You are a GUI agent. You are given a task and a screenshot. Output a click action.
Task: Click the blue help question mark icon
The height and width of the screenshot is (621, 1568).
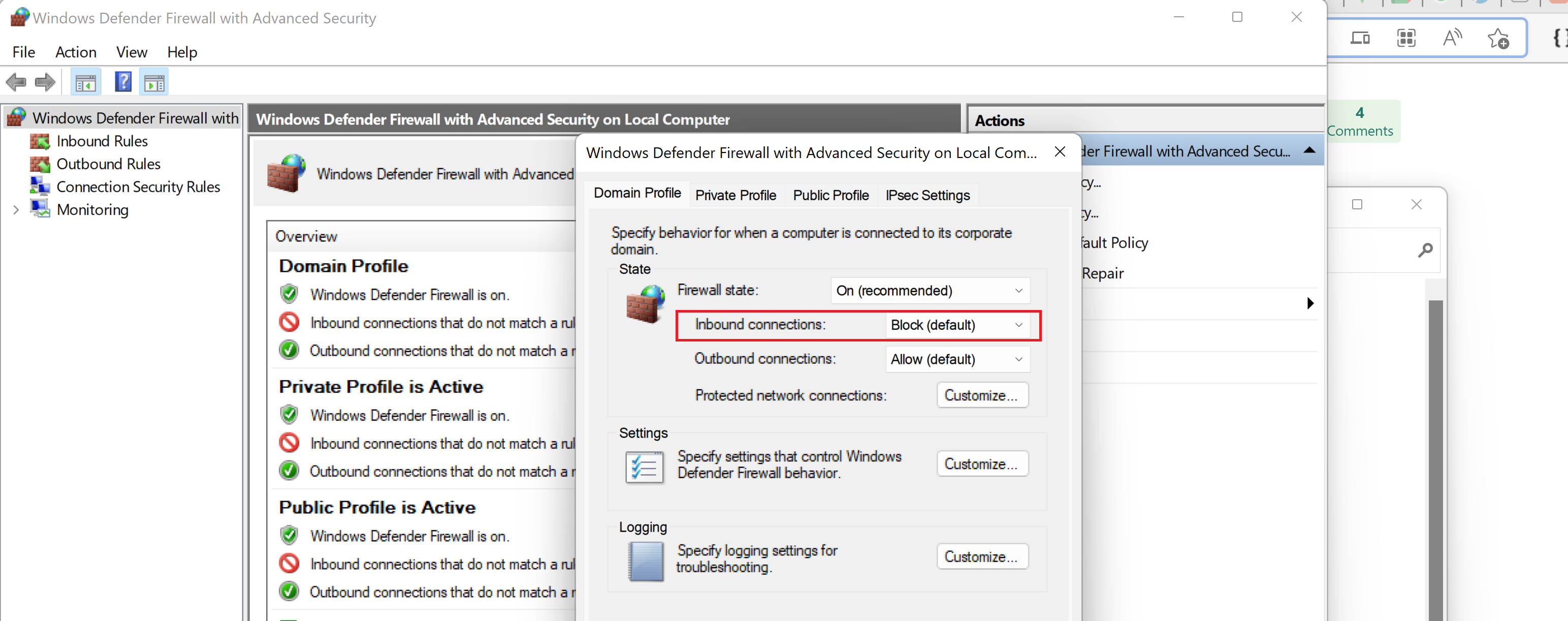click(x=123, y=82)
